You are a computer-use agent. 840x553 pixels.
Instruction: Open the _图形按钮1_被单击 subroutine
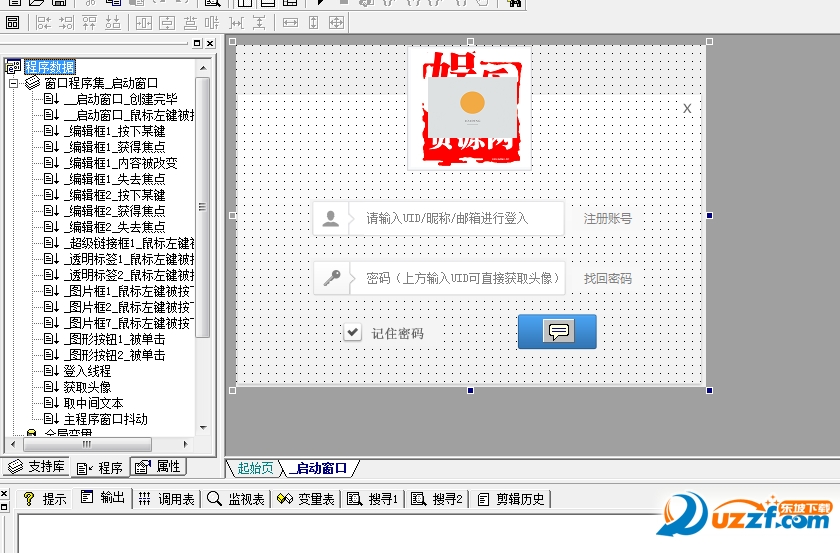pos(114,339)
